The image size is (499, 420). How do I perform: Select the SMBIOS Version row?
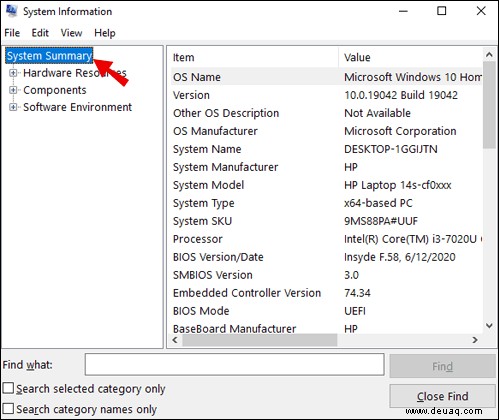pos(326,275)
